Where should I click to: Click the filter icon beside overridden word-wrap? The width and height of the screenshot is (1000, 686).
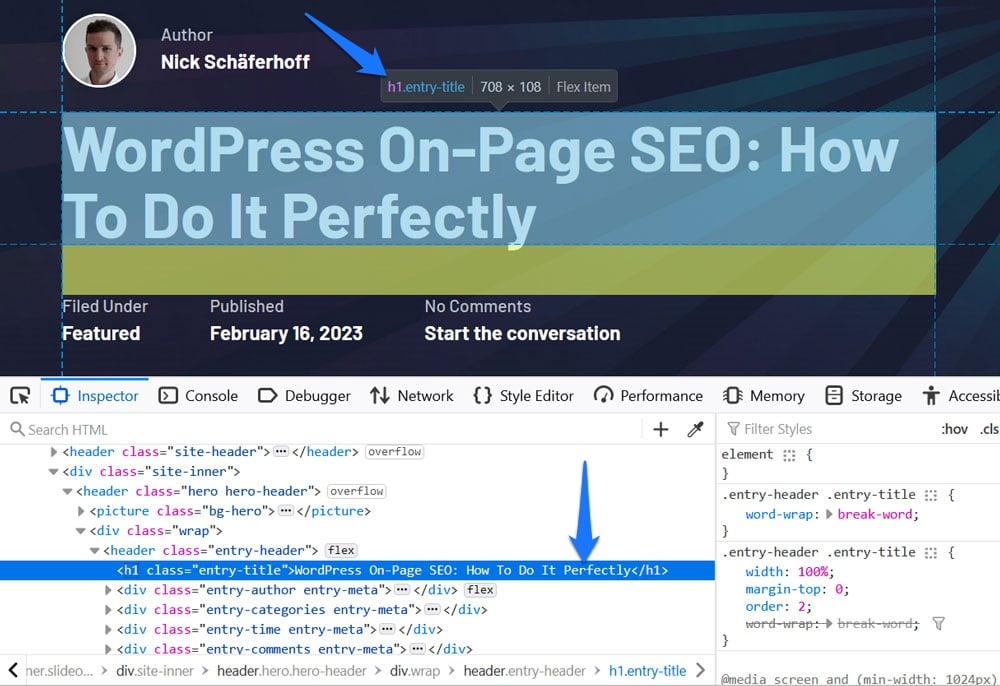tap(938, 623)
